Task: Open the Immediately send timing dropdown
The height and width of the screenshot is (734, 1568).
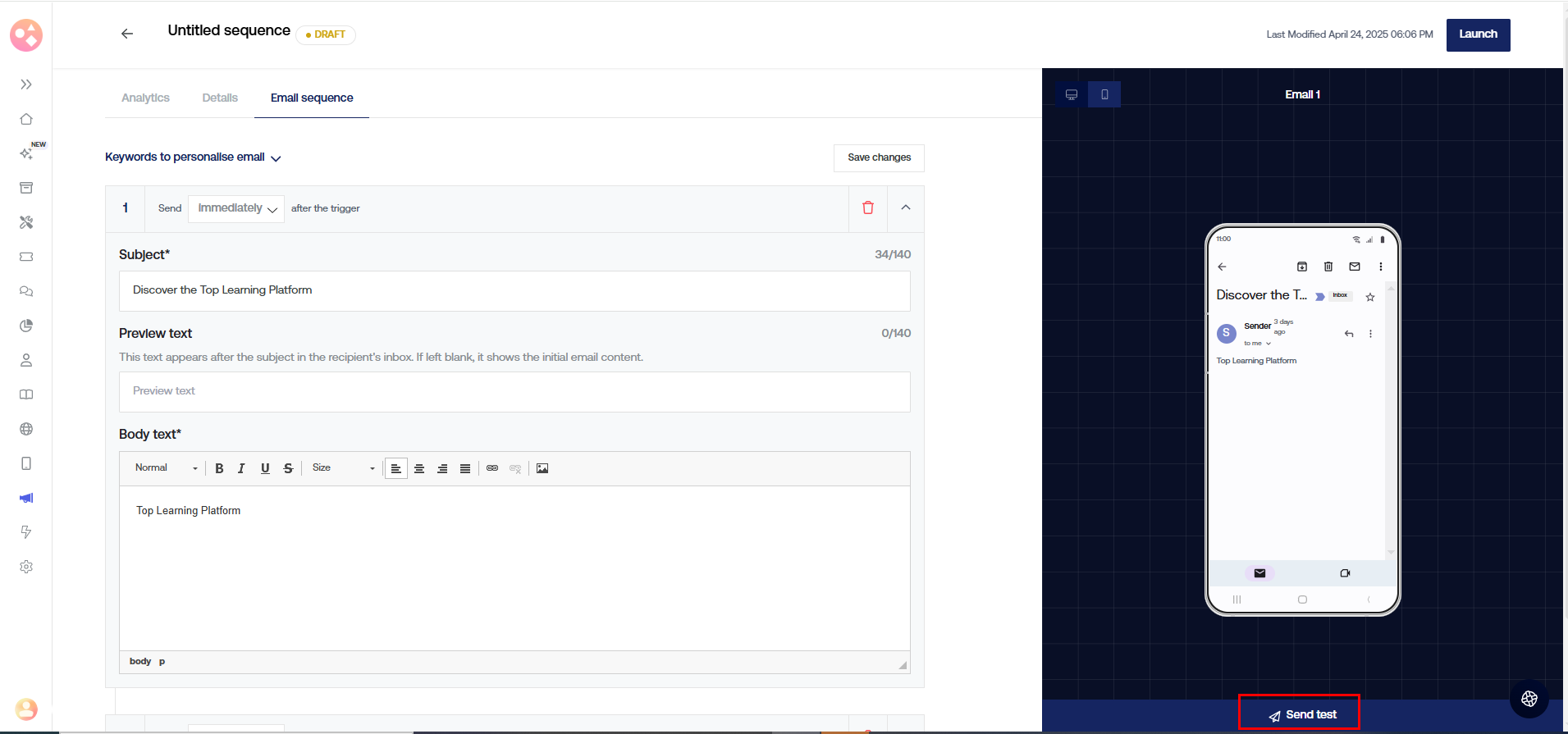Action: pos(236,208)
